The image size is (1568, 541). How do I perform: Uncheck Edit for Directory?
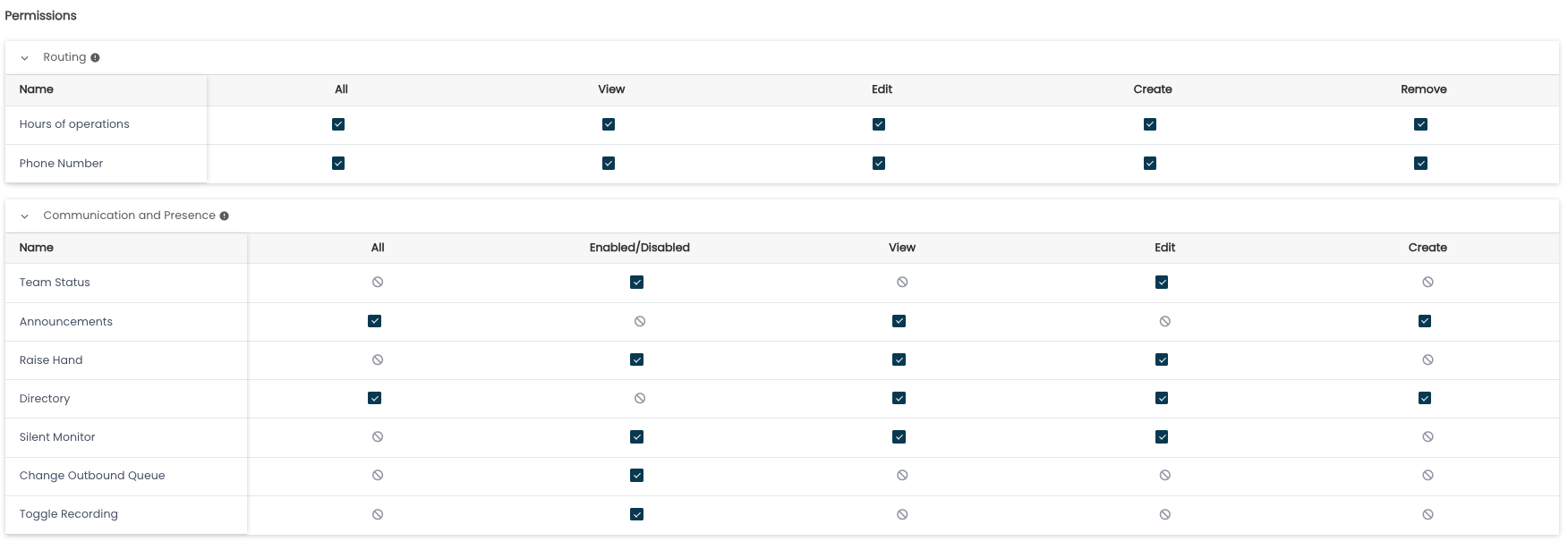point(1162,398)
